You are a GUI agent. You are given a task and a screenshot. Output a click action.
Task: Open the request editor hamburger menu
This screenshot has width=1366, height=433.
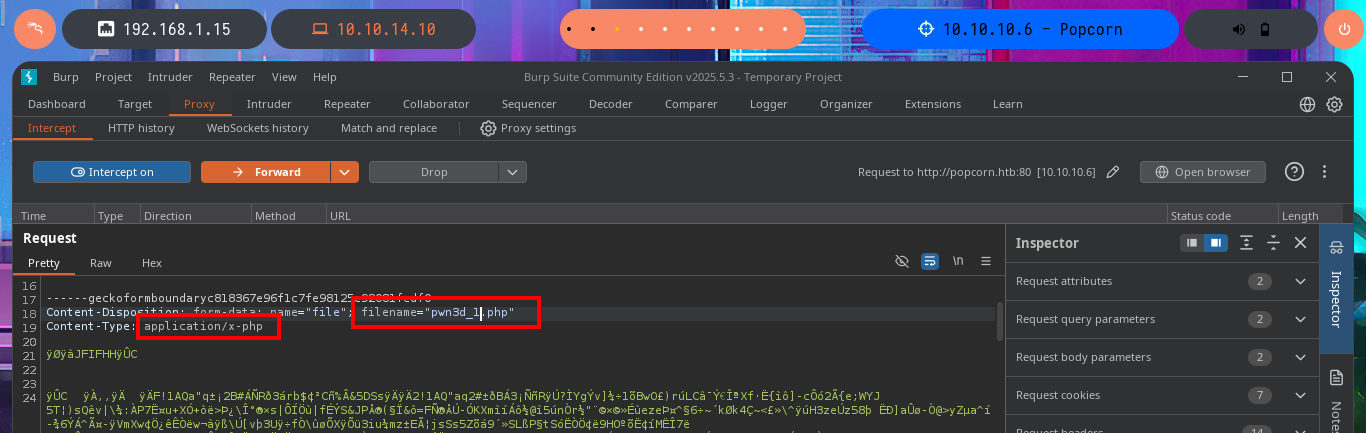(x=986, y=262)
